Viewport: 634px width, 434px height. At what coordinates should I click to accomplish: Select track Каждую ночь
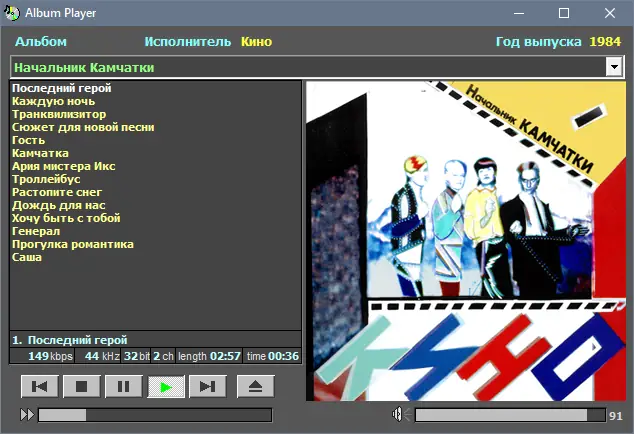click(x=53, y=101)
